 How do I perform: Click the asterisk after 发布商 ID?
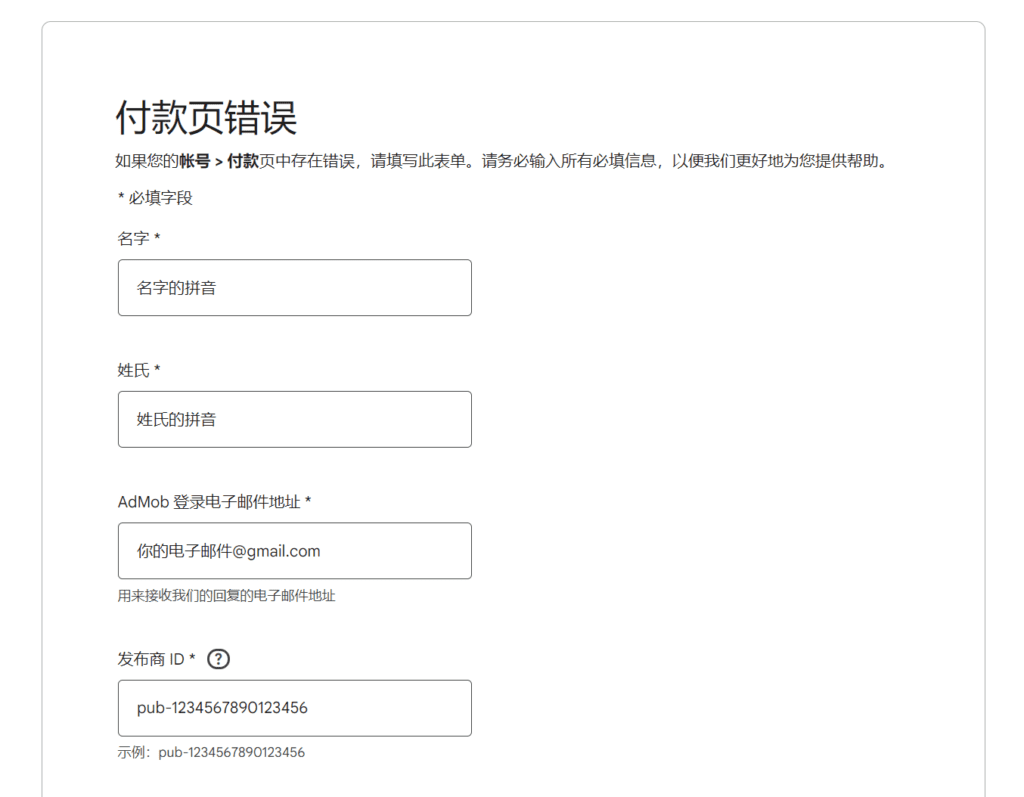(x=192, y=659)
